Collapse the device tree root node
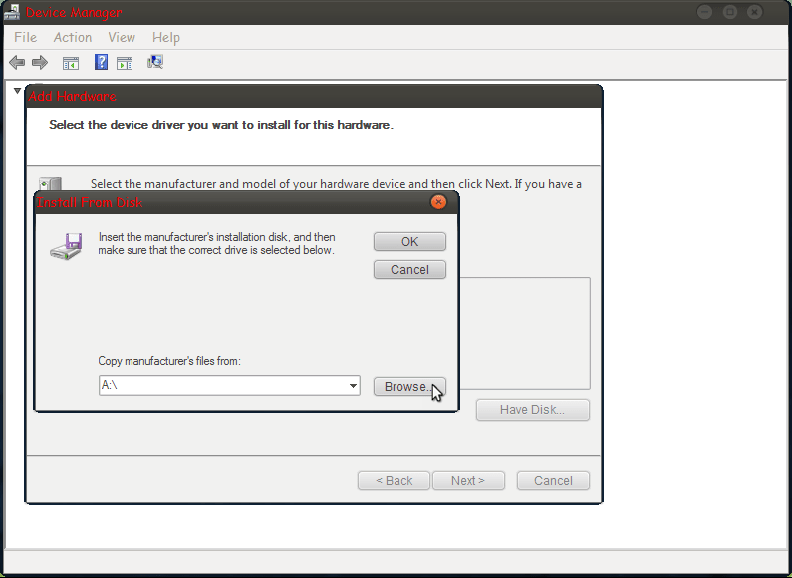 point(17,91)
